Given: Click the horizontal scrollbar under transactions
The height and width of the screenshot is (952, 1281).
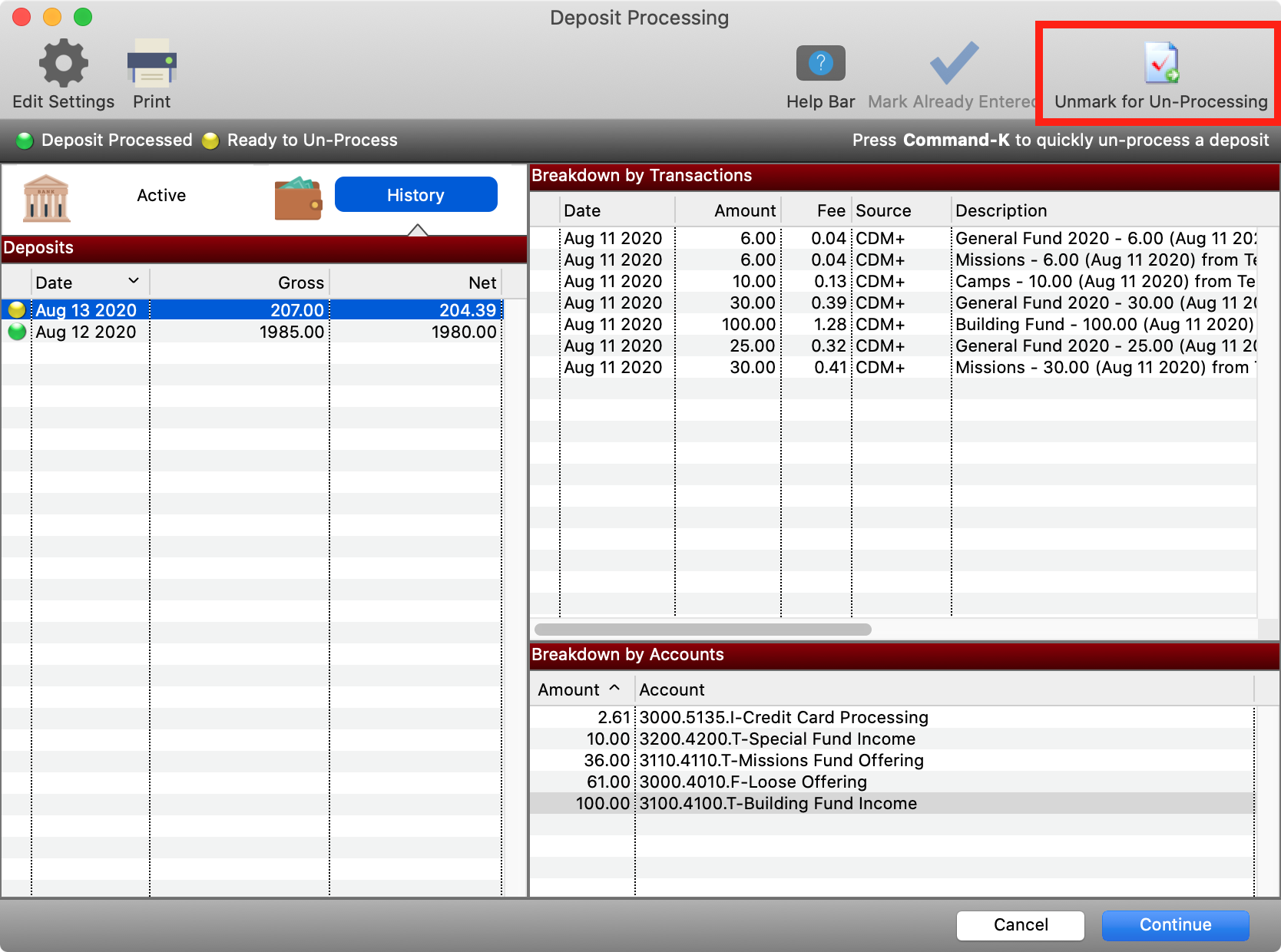Looking at the screenshot, I should (x=702, y=630).
